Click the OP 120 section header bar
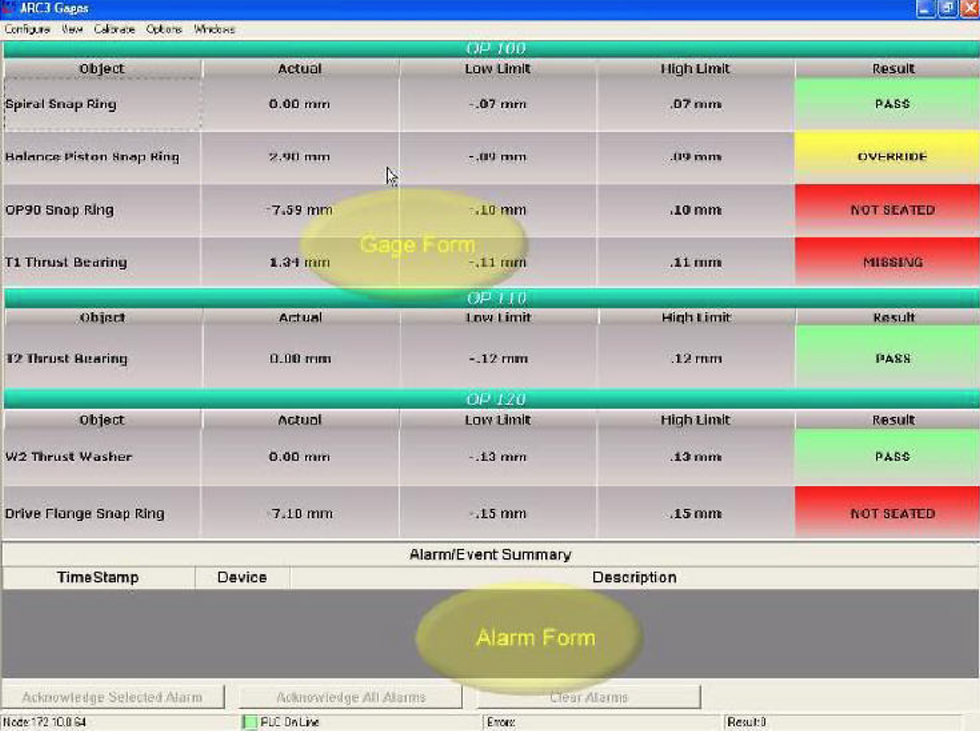Image resolution: width=980 pixels, height=731 pixels. pyautogui.click(x=491, y=399)
